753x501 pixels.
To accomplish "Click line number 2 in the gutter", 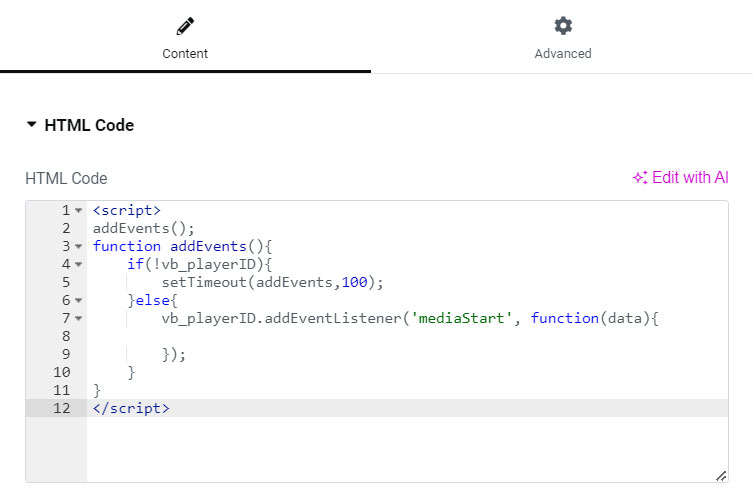I will coord(65,228).
